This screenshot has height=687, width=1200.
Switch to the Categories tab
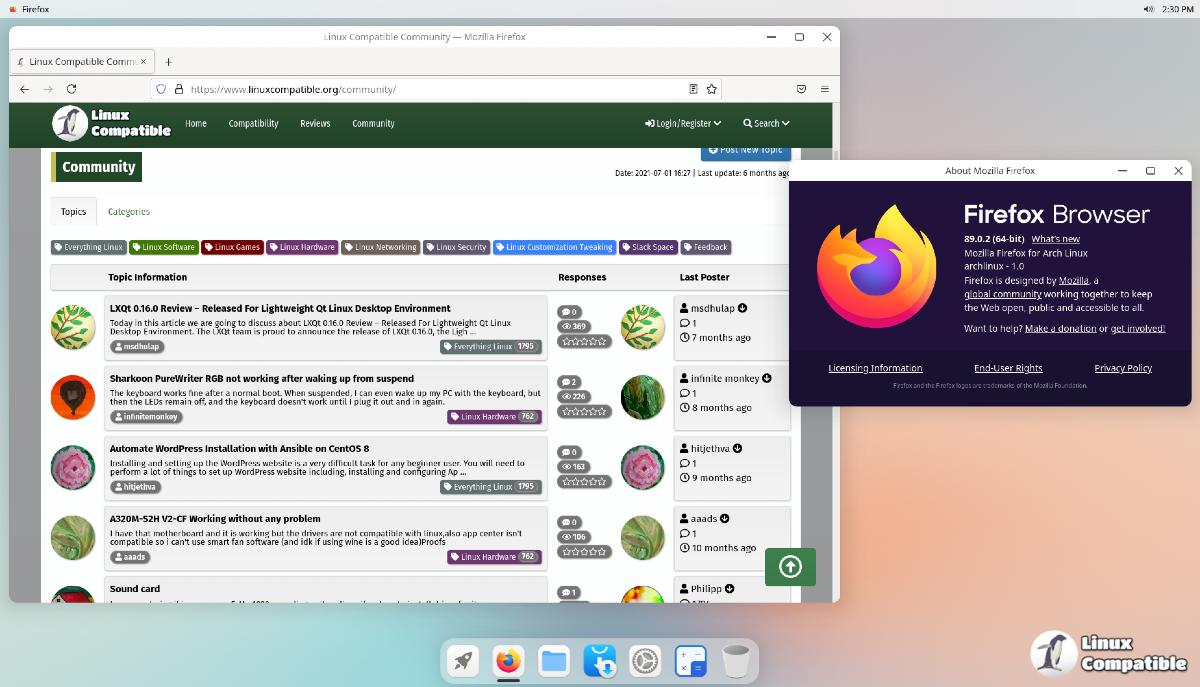pyautogui.click(x=129, y=212)
